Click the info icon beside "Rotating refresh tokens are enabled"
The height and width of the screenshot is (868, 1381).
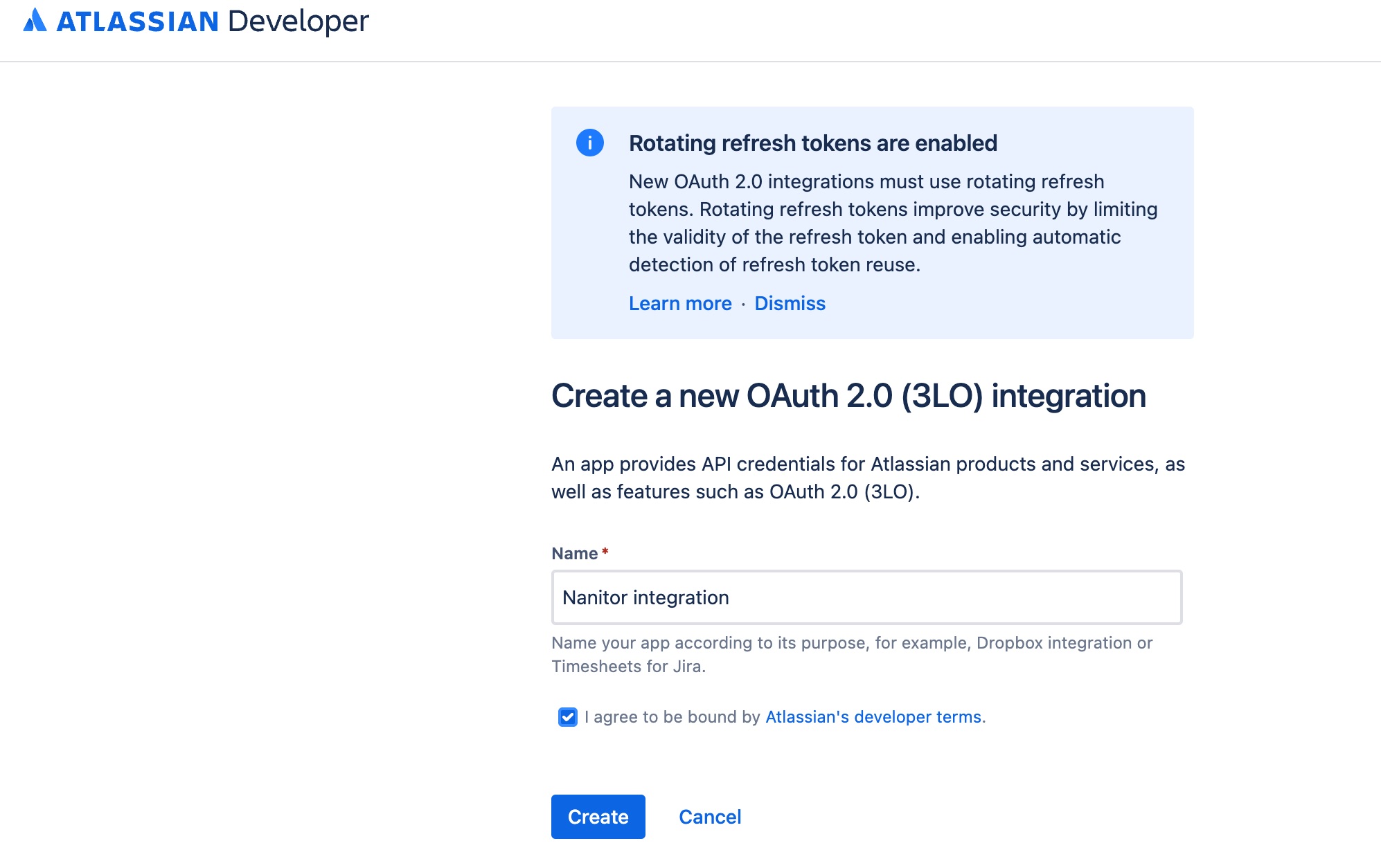click(x=589, y=143)
